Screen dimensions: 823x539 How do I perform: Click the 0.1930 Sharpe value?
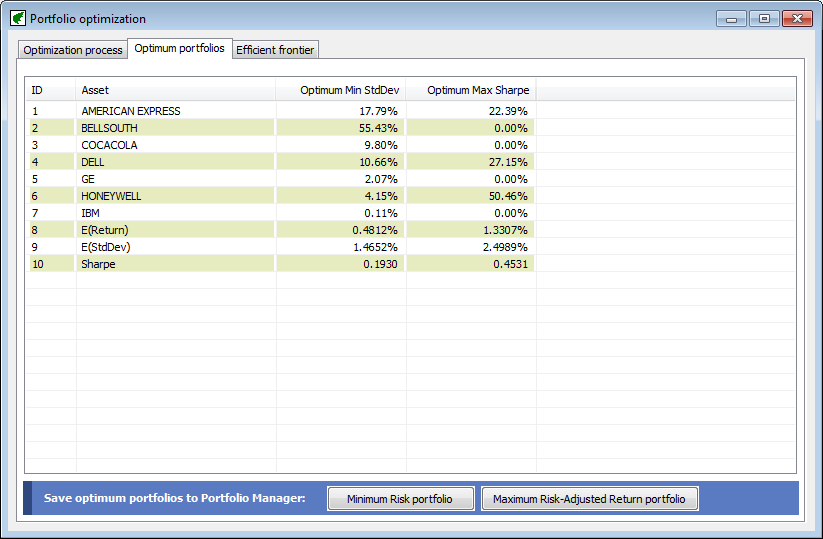[x=381, y=264]
